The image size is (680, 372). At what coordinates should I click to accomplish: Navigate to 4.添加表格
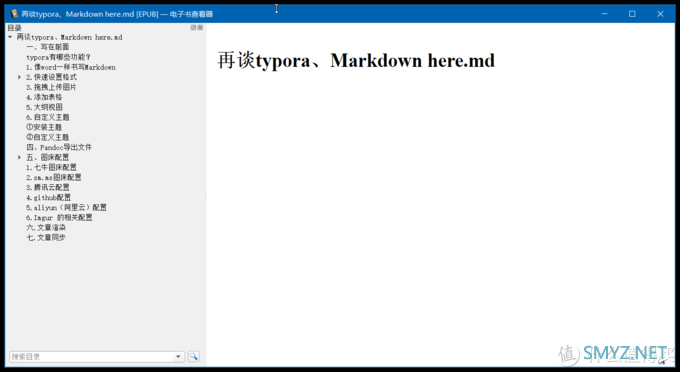tap(44, 97)
